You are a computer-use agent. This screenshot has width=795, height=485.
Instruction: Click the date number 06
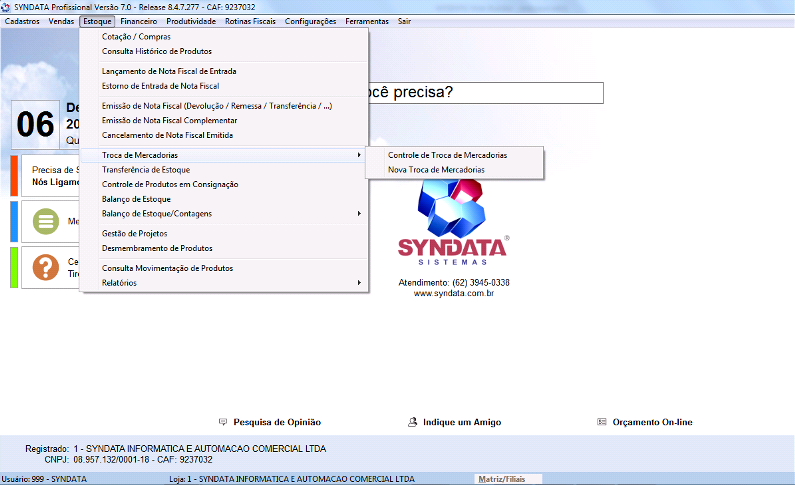click(x=35, y=124)
